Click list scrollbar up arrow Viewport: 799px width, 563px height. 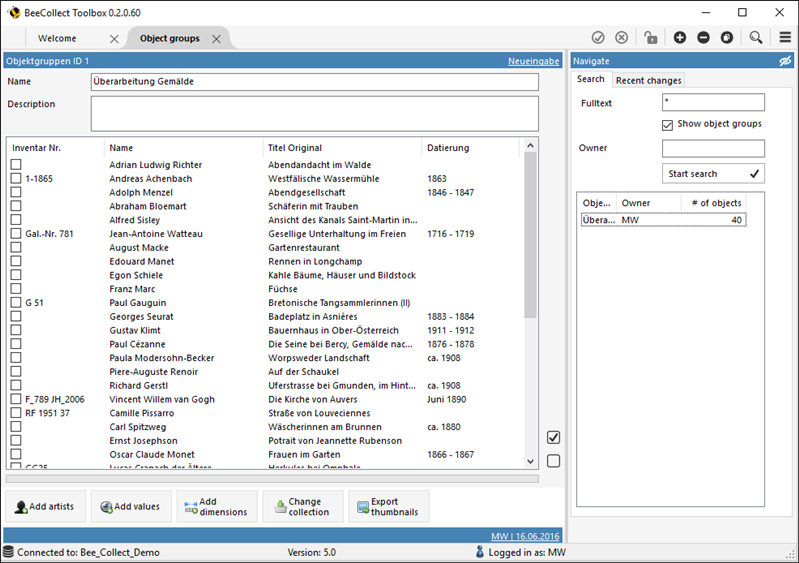(x=530, y=146)
